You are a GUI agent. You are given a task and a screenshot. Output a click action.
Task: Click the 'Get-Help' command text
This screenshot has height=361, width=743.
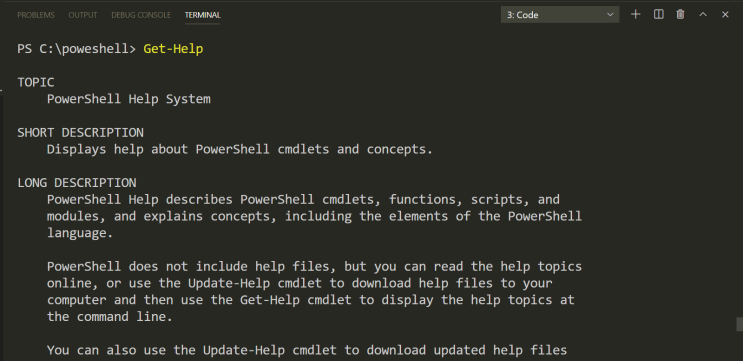click(173, 49)
